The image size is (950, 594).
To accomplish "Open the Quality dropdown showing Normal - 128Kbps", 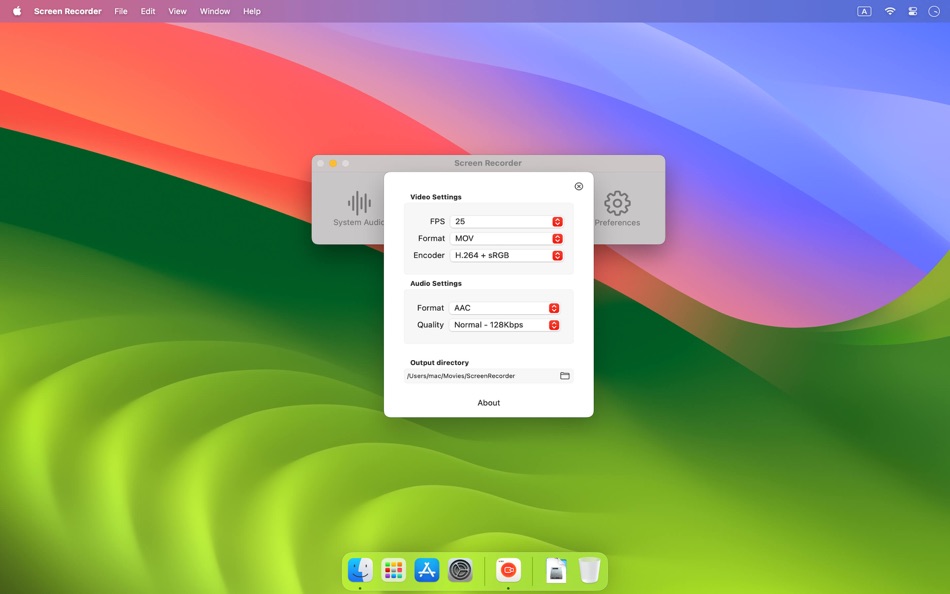I will [504, 325].
